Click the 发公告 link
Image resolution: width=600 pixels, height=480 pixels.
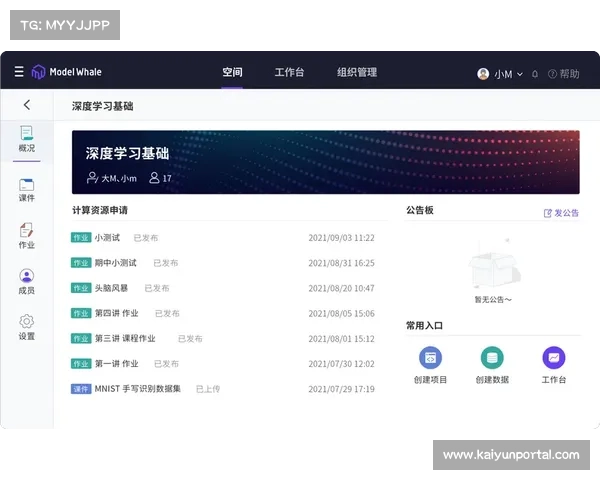point(561,213)
